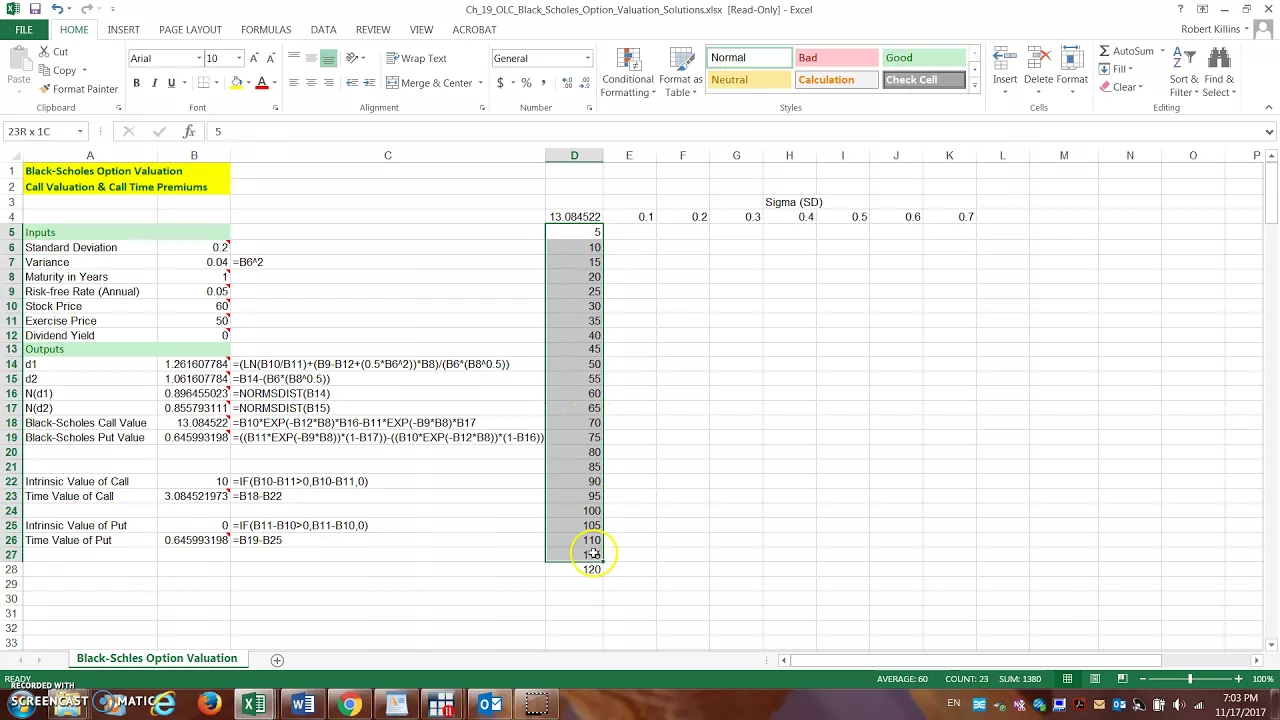This screenshot has height=720, width=1280.
Task: Switch to the INSERT ribbon tab
Action: tap(124, 30)
